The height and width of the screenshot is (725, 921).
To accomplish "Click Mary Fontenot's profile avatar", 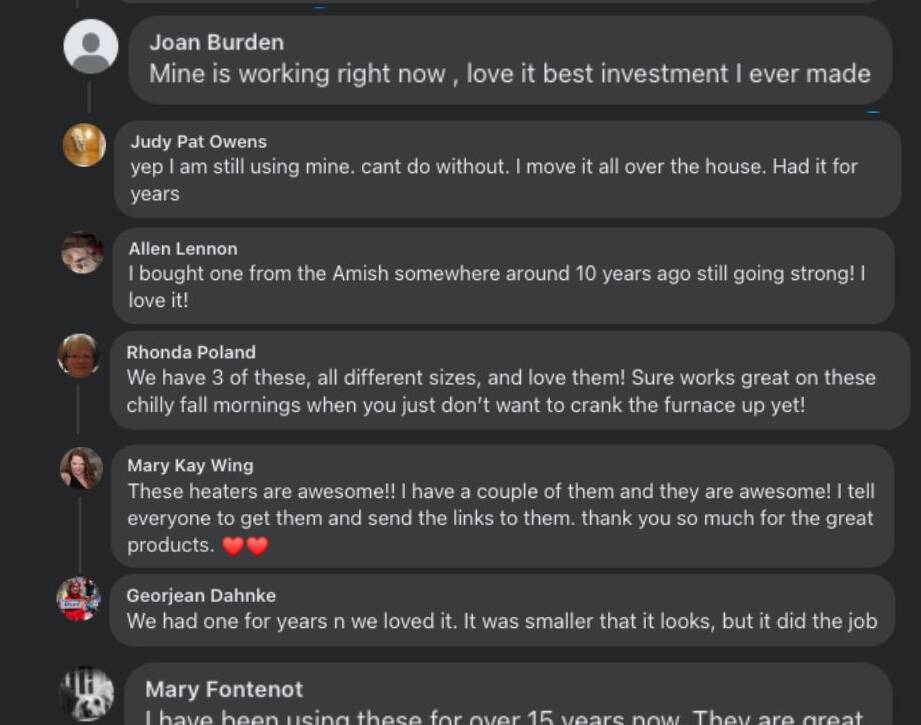I will pos(87,693).
